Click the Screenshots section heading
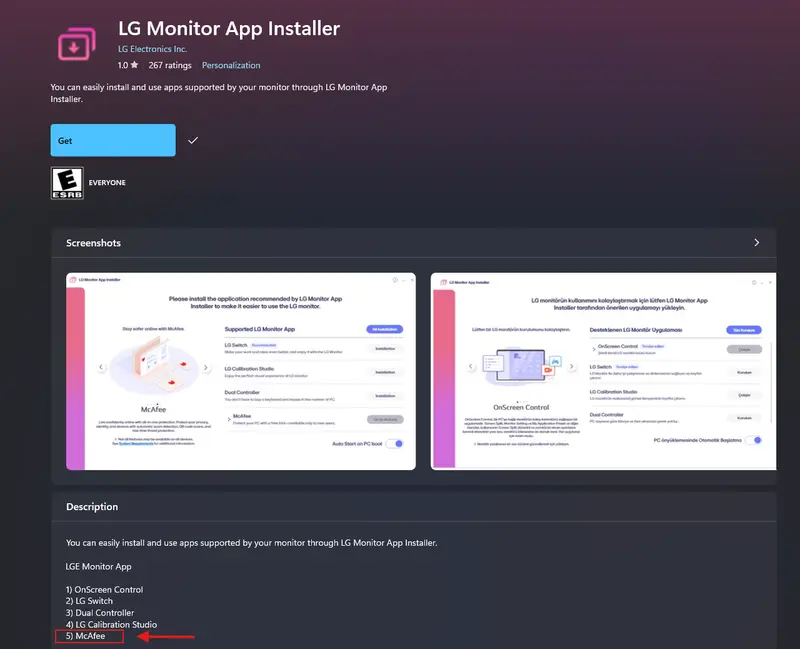The image size is (800, 649). pos(93,243)
